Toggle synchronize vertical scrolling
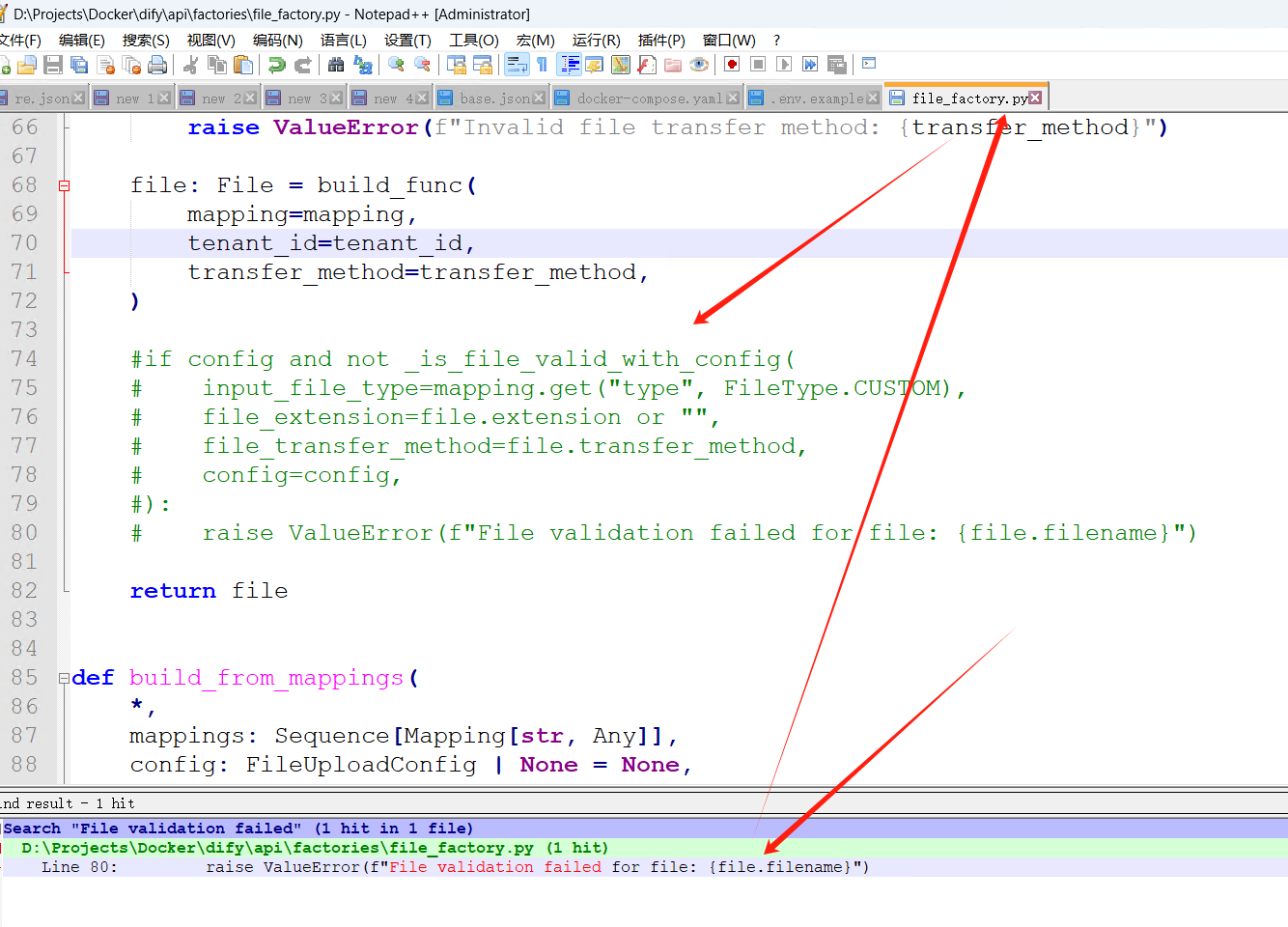1288x927 pixels. coord(457,65)
